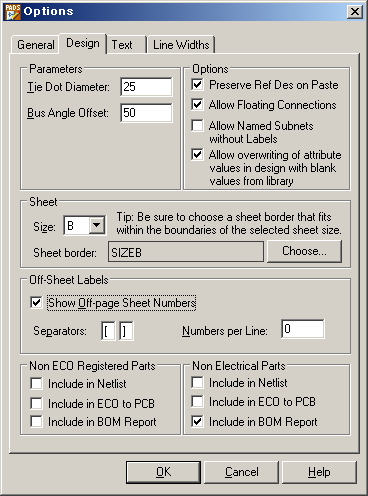Check Non ECO Include in BOM Report
This screenshot has height=496, width=368.
[36, 421]
